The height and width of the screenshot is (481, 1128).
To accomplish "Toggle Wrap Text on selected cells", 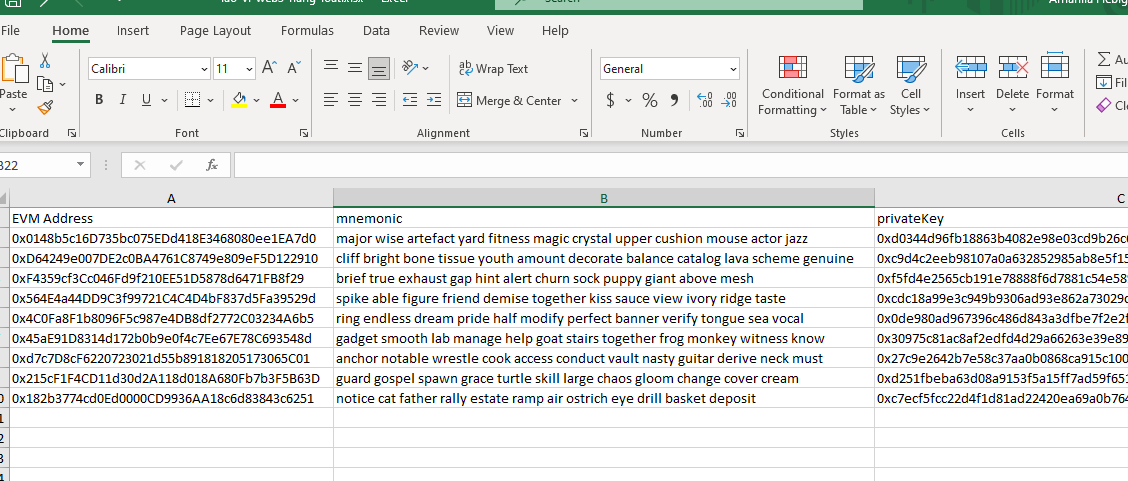I will 493,69.
